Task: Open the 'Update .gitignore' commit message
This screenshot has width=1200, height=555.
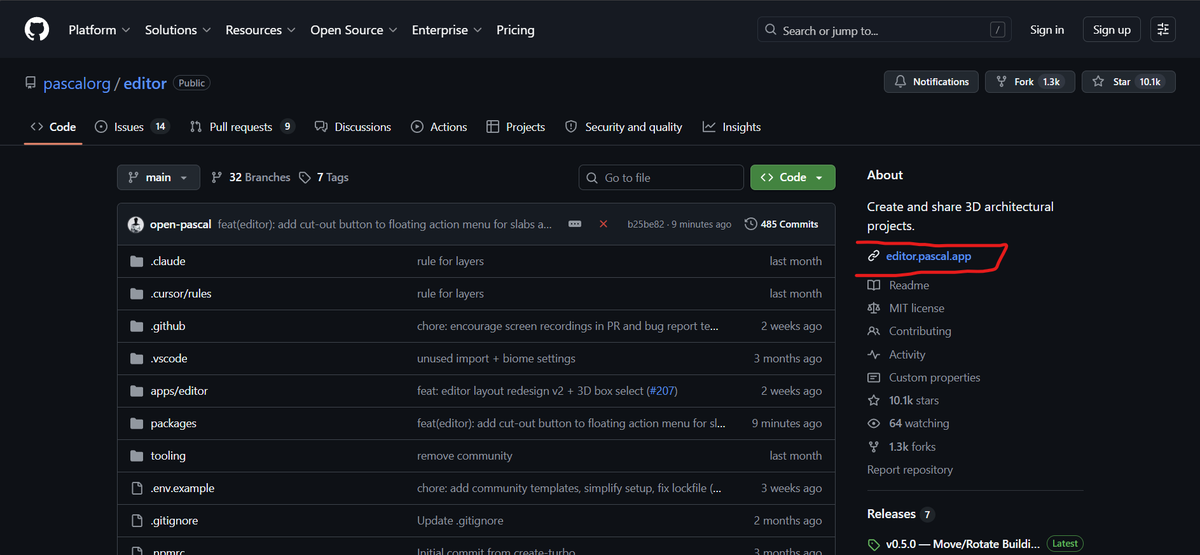Action: 460,521
